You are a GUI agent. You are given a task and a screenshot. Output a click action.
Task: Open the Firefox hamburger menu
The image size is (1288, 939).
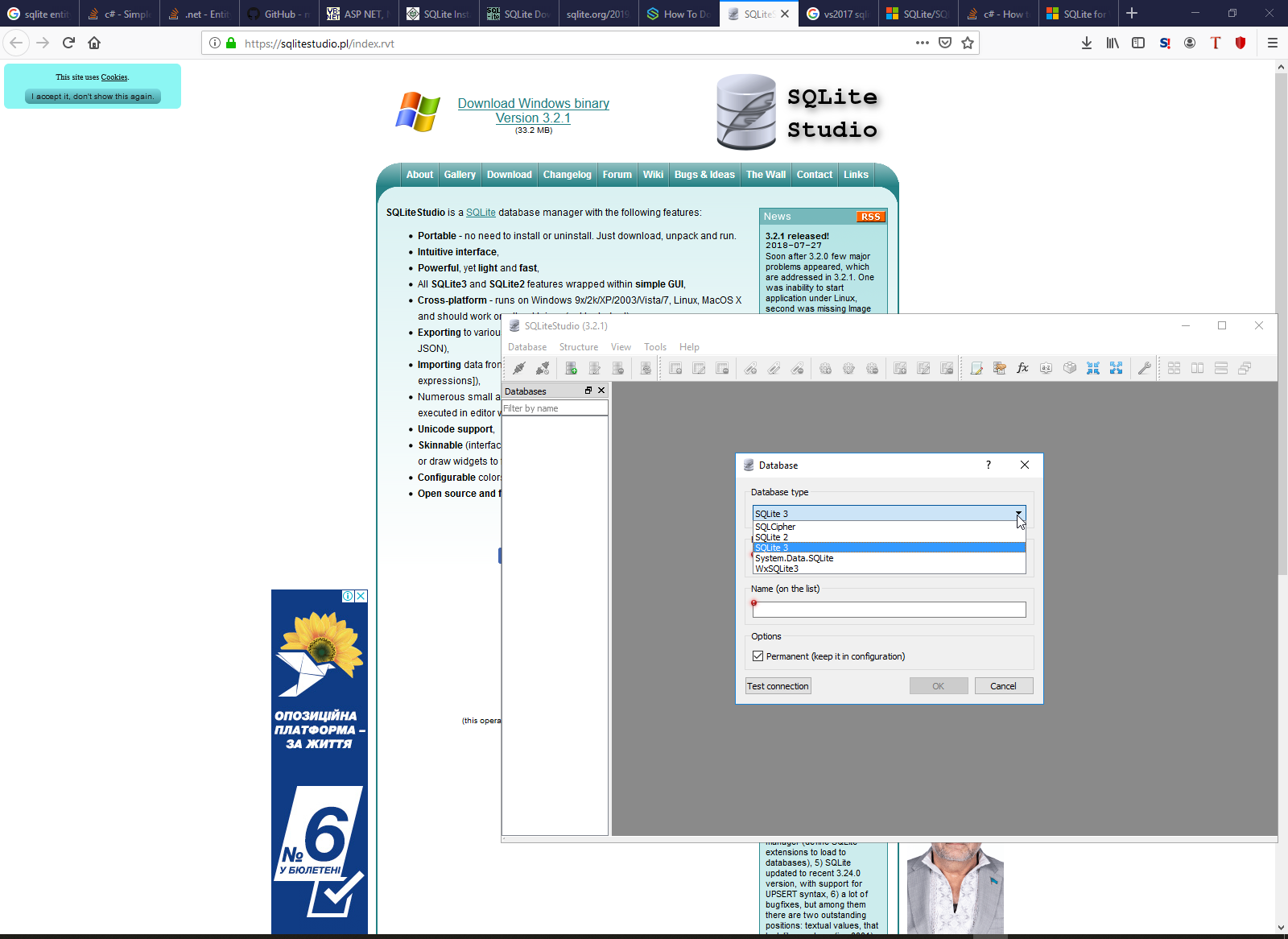(1273, 43)
